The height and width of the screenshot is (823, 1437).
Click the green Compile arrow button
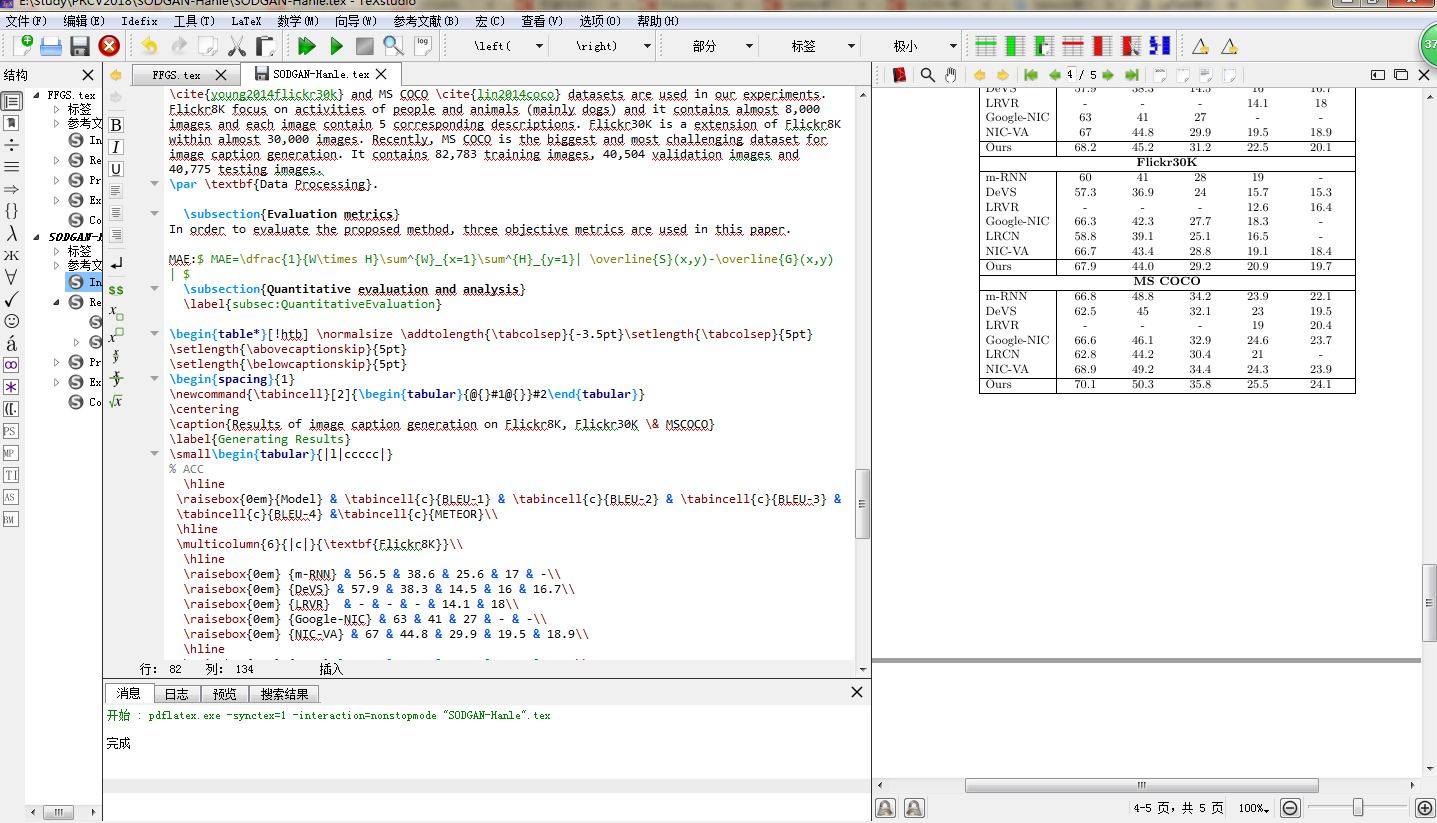point(336,46)
